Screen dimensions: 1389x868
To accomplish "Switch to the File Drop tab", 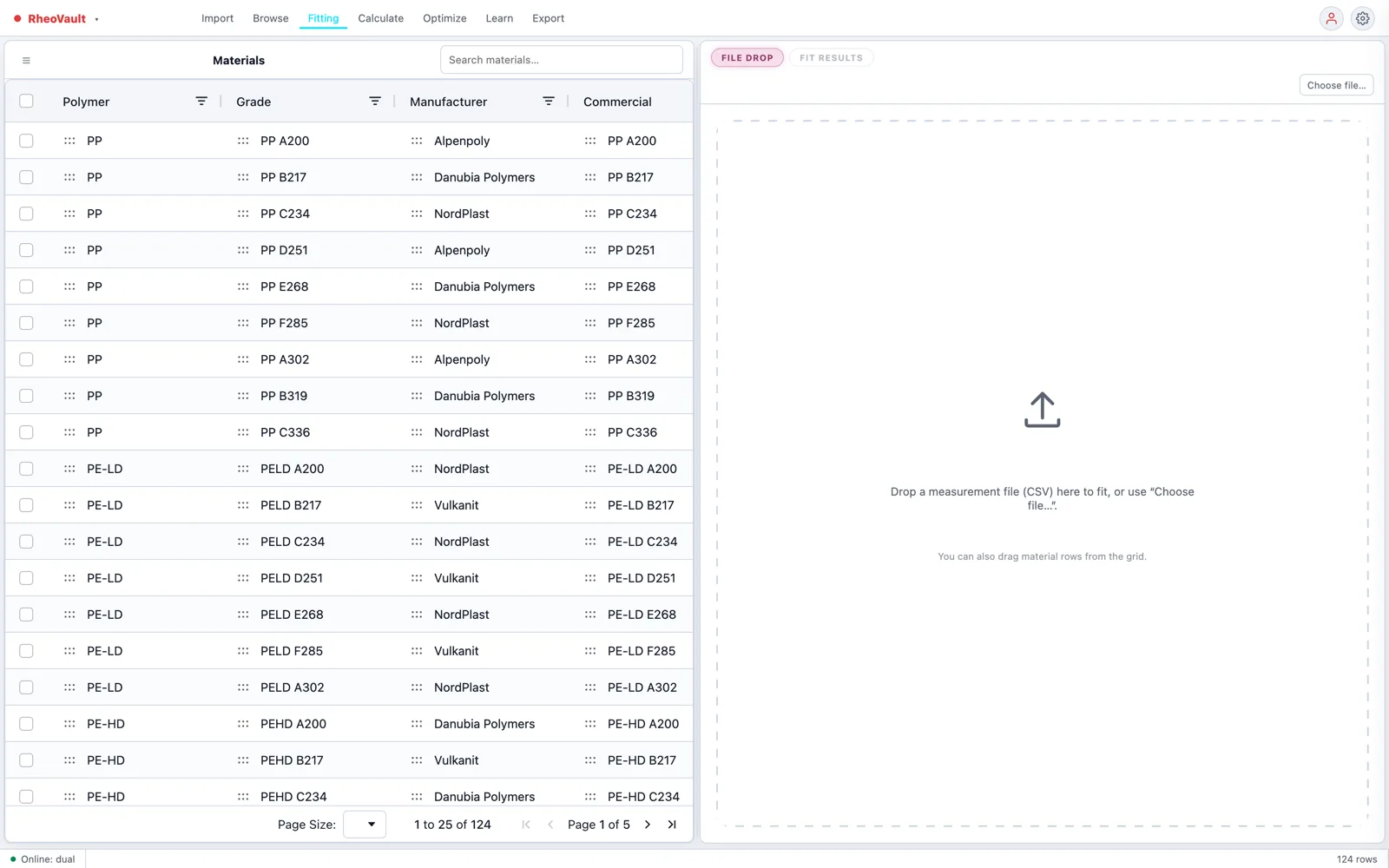I will [747, 58].
